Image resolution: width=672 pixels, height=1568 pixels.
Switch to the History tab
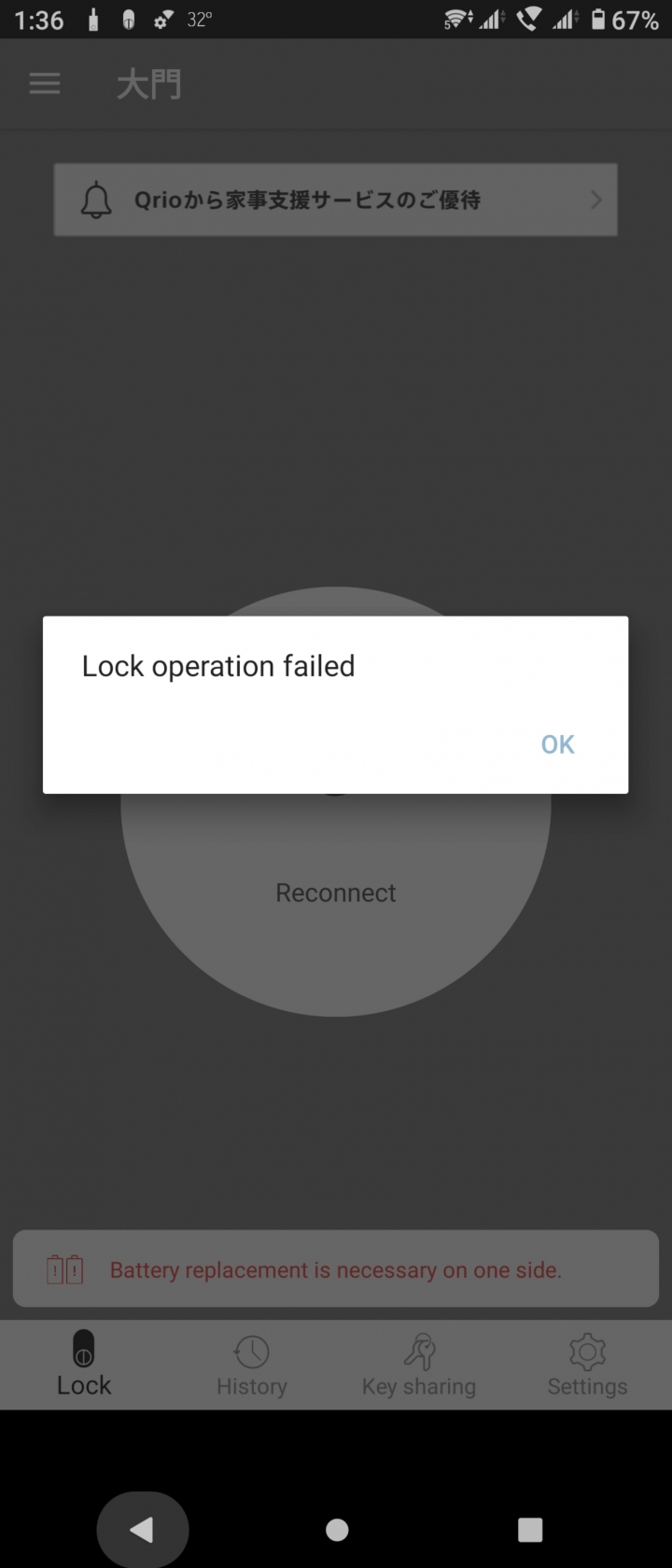[x=252, y=1364]
